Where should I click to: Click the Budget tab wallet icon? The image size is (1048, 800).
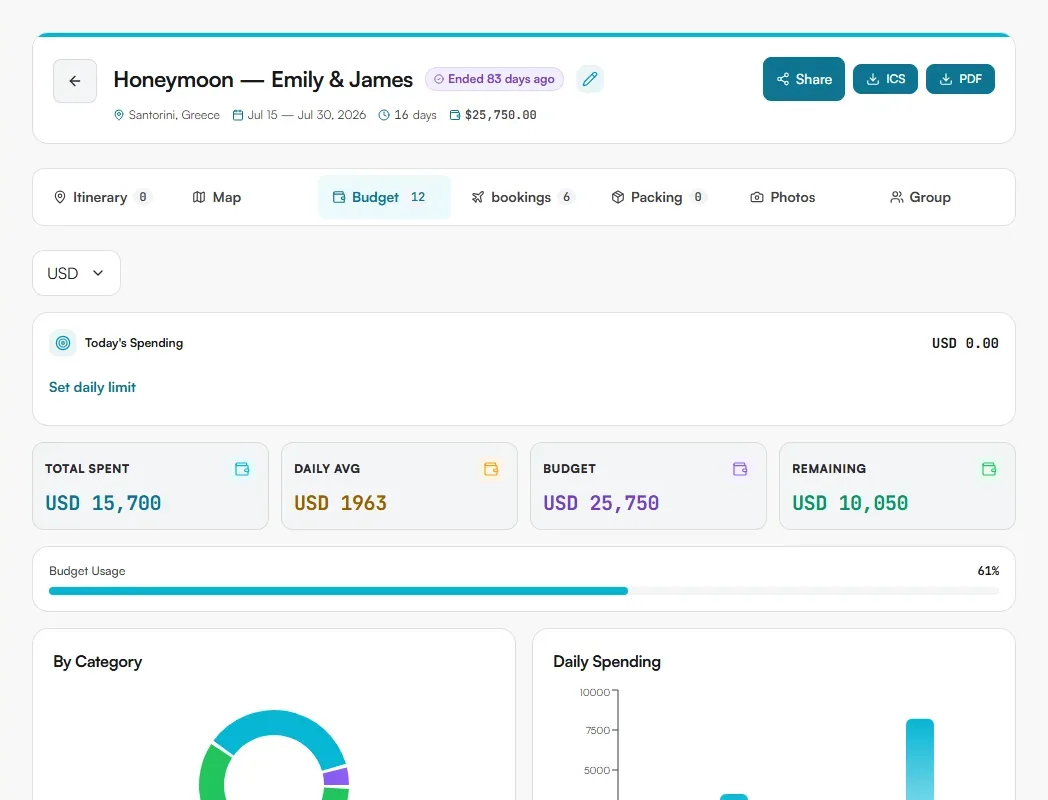(x=339, y=197)
